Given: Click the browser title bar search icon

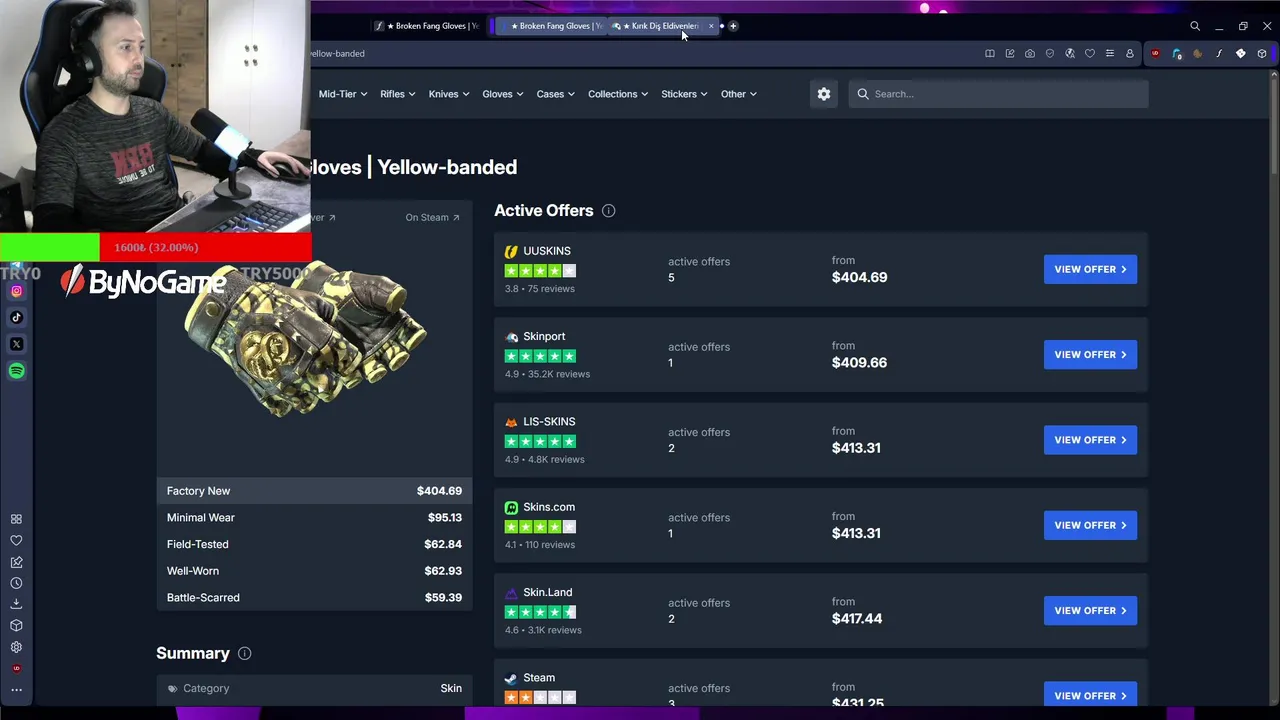Looking at the screenshot, I should point(1195,26).
